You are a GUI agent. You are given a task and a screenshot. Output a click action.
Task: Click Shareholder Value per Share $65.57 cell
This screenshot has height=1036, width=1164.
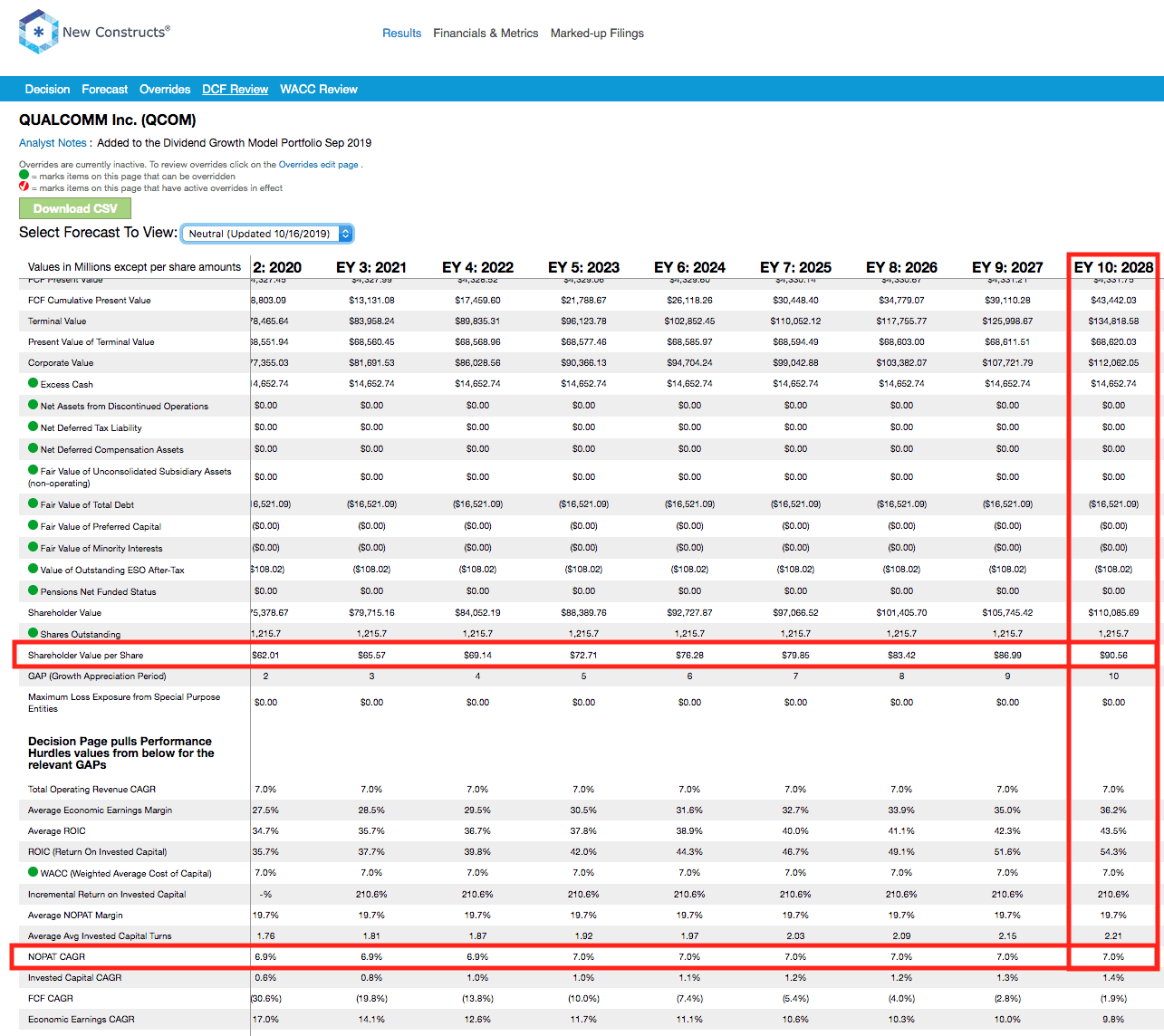(x=371, y=655)
